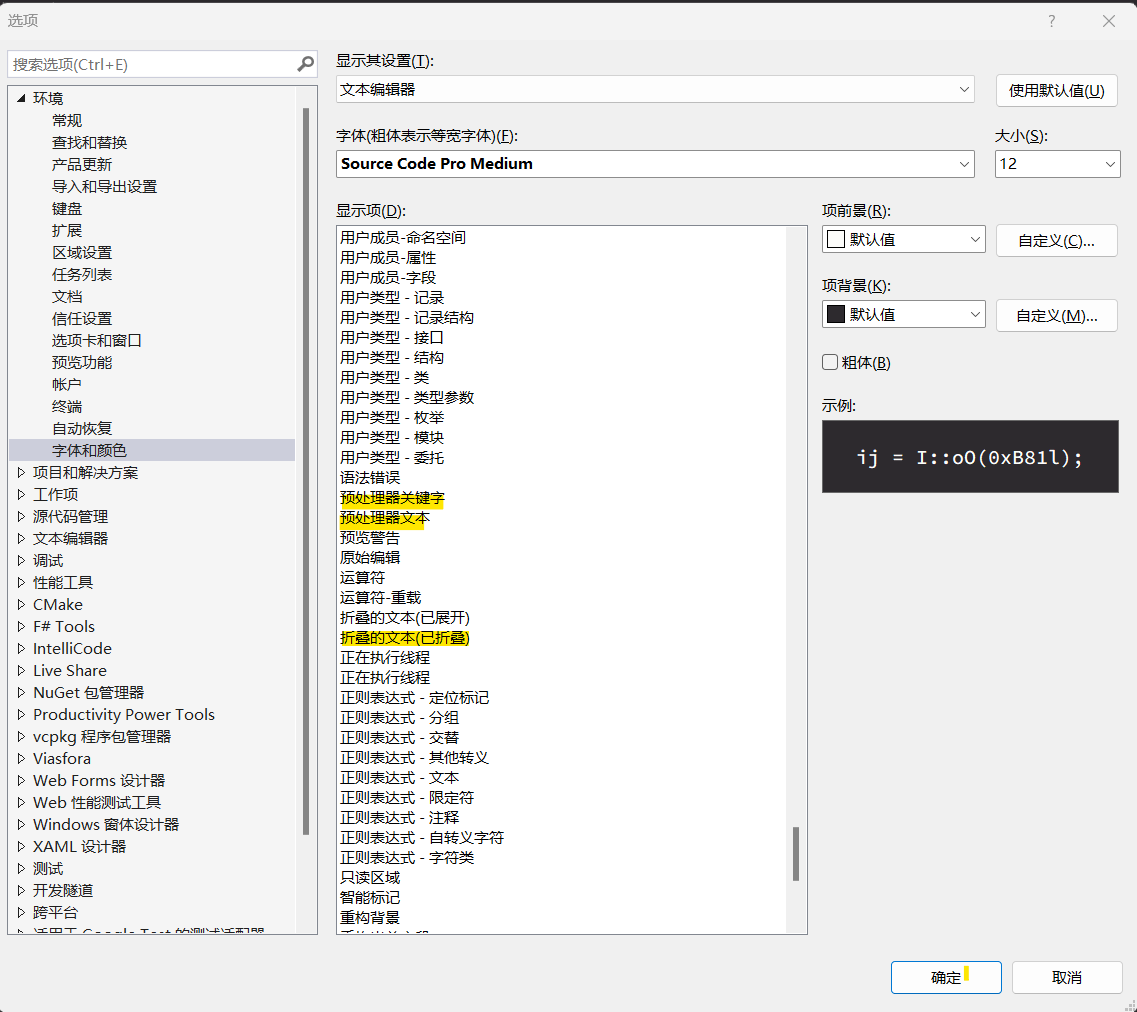Tick the 粗体(B) checkbox
This screenshot has height=1012, width=1137.
(x=830, y=362)
